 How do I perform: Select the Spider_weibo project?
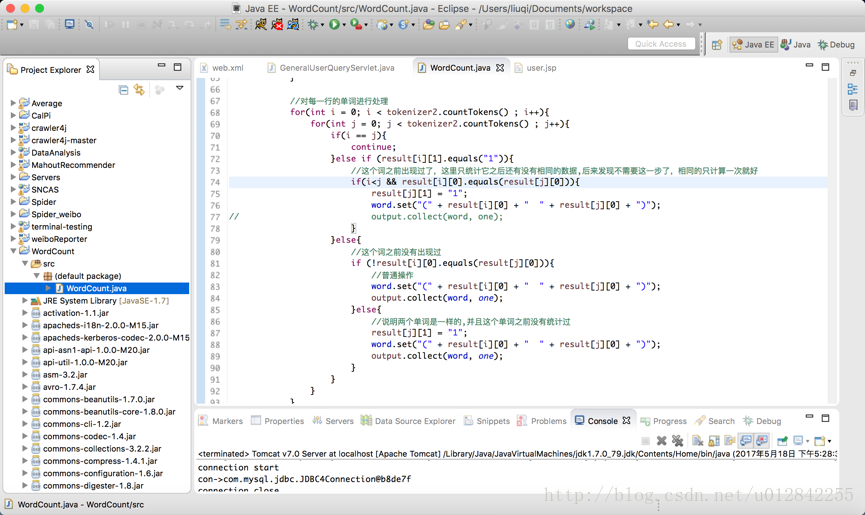[x=56, y=214]
